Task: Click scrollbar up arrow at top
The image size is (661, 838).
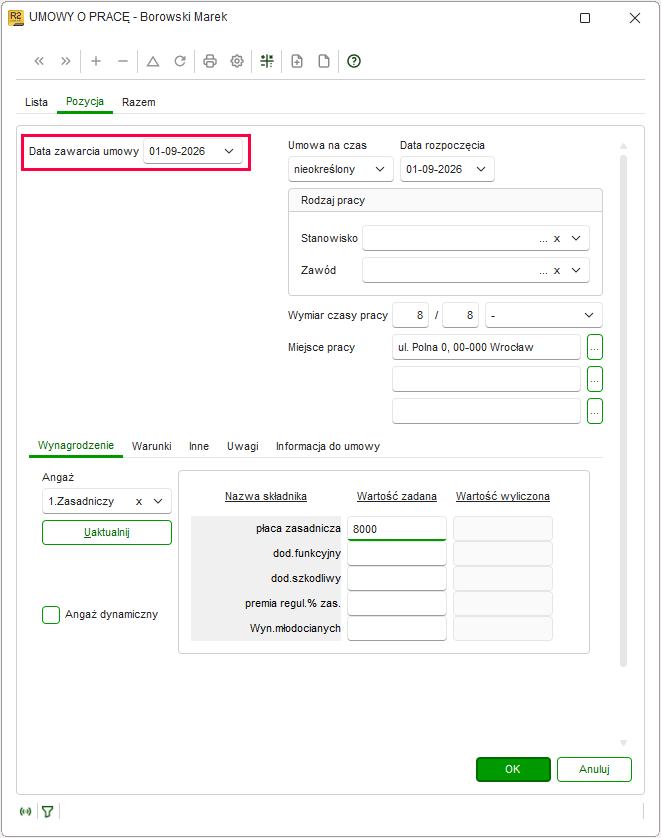Action: pyautogui.click(x=623, y=146)
